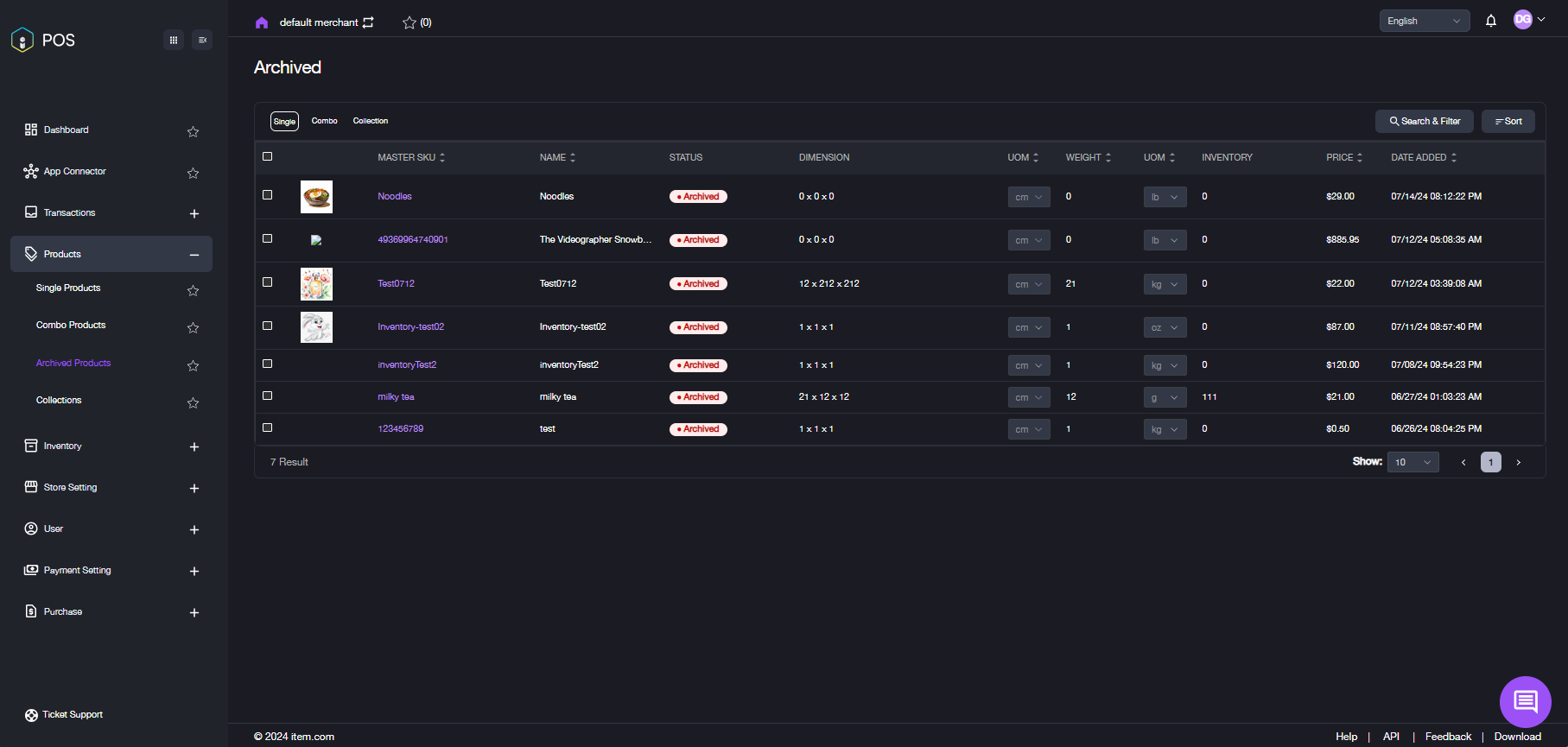
Task: Favorite Dashboard using its star icon
Action: [193, 131]
